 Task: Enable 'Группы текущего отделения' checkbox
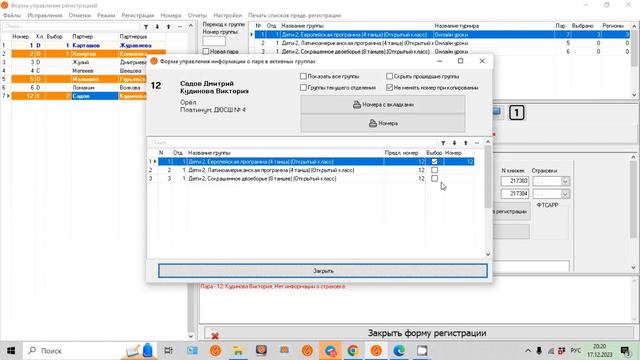coord(303,87)
